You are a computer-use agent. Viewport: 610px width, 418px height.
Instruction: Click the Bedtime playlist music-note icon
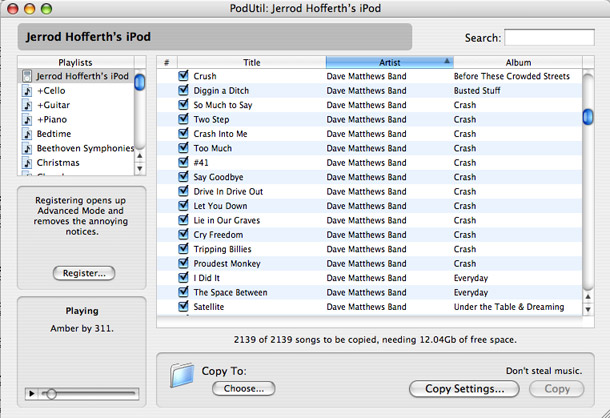27,134
